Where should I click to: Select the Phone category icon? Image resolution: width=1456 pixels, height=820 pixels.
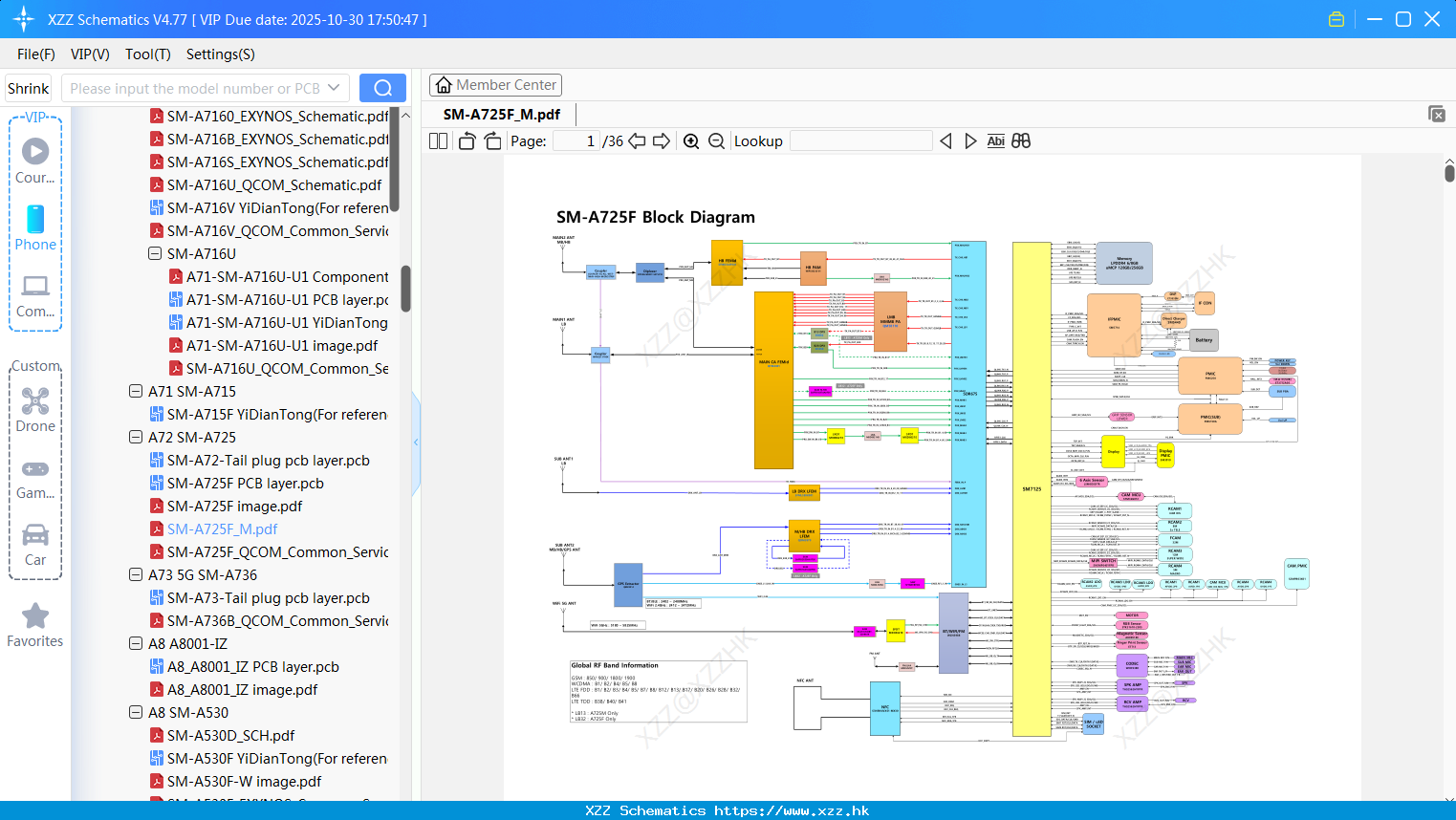[x=35, y=227]
